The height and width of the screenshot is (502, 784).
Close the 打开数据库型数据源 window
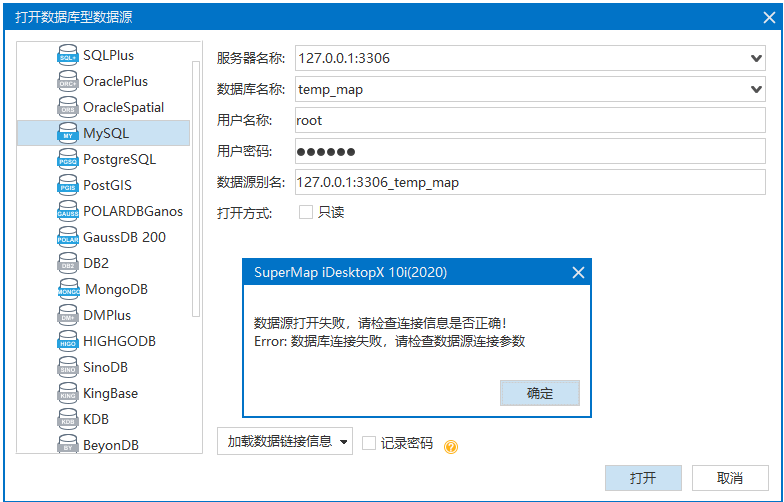click(x=769, y=18)
